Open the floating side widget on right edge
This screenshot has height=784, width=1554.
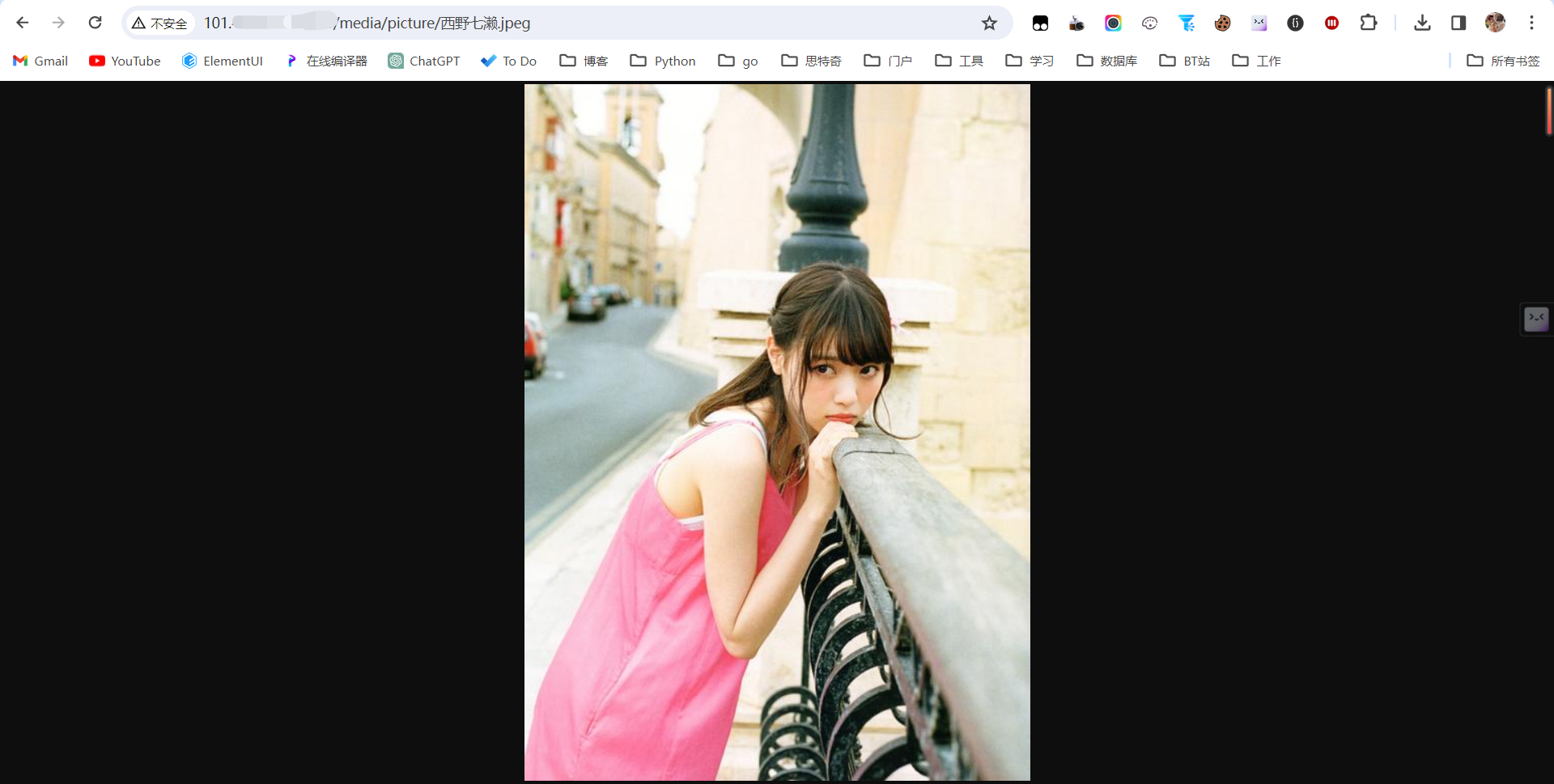pyautogui.click(x=1536, y=319)
